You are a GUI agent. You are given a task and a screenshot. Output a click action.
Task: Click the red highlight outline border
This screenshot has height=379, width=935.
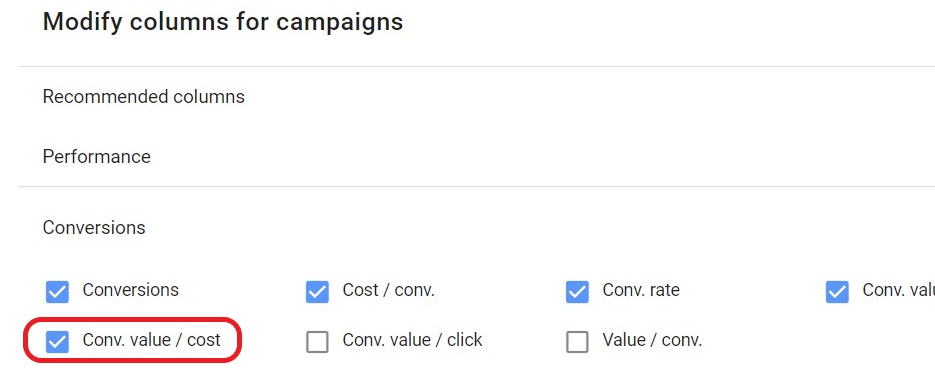132,319
